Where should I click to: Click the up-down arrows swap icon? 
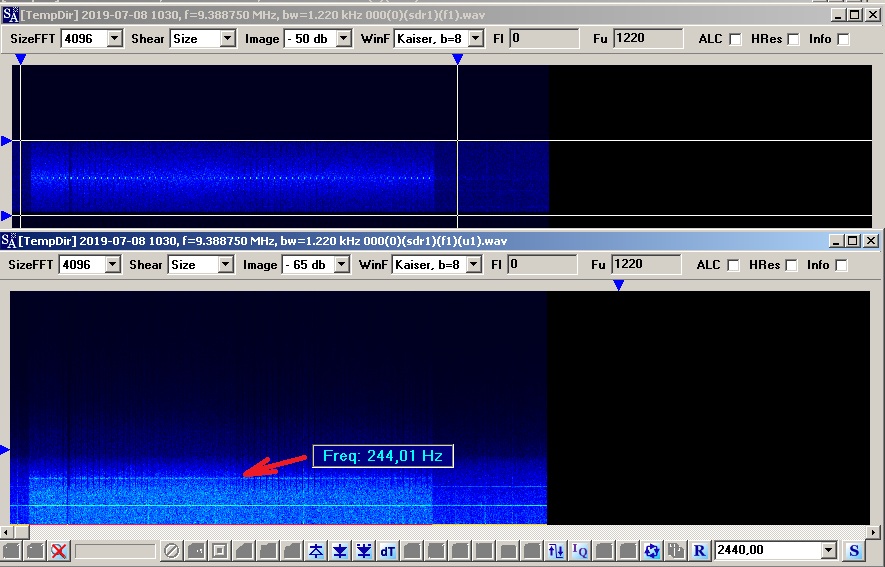(x=557, y=551)
